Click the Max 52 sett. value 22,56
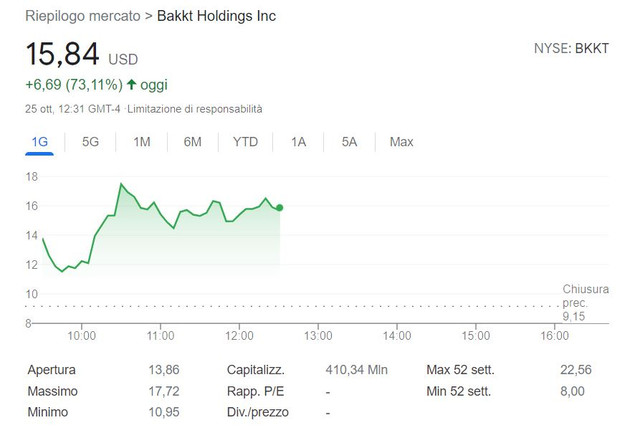Viewport: 640px width, 438px height. click(576, 370)
